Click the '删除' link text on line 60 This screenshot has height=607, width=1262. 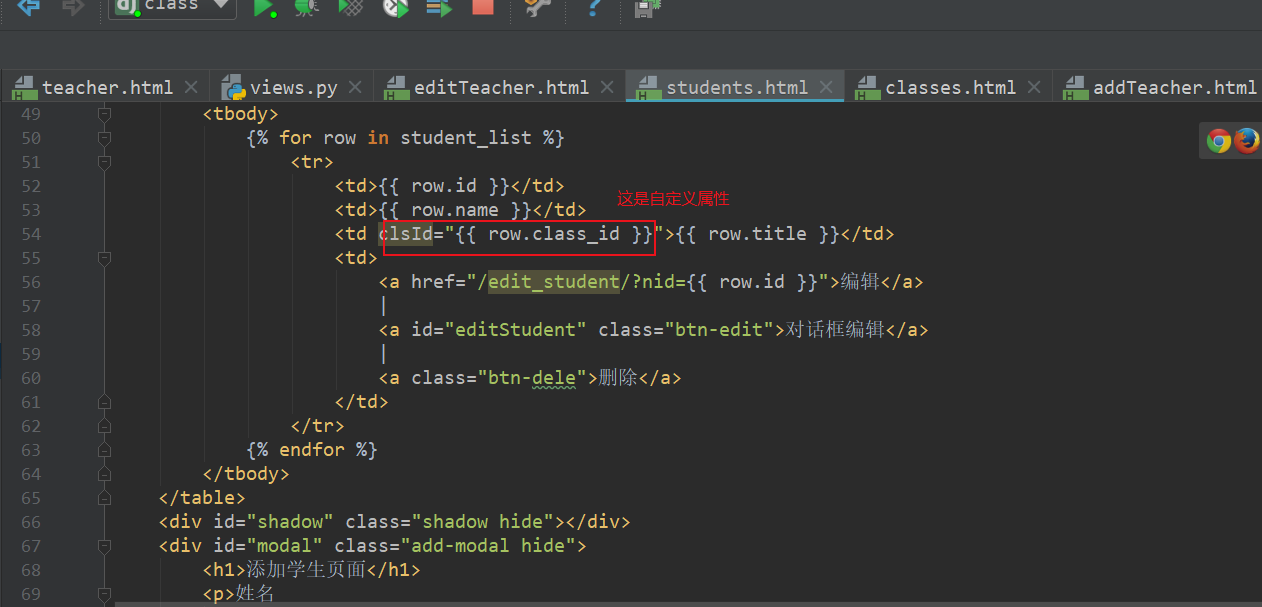tap(618, 378)
